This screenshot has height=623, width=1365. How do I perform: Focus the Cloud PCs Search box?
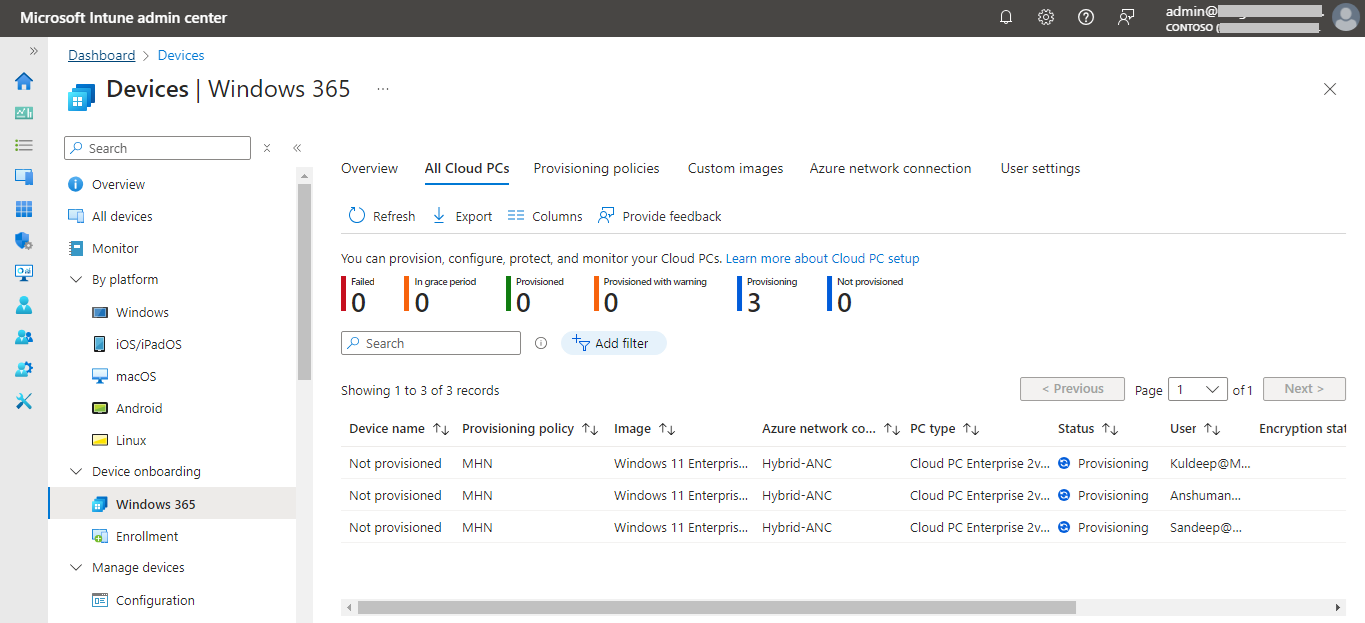tap(431, 343)
